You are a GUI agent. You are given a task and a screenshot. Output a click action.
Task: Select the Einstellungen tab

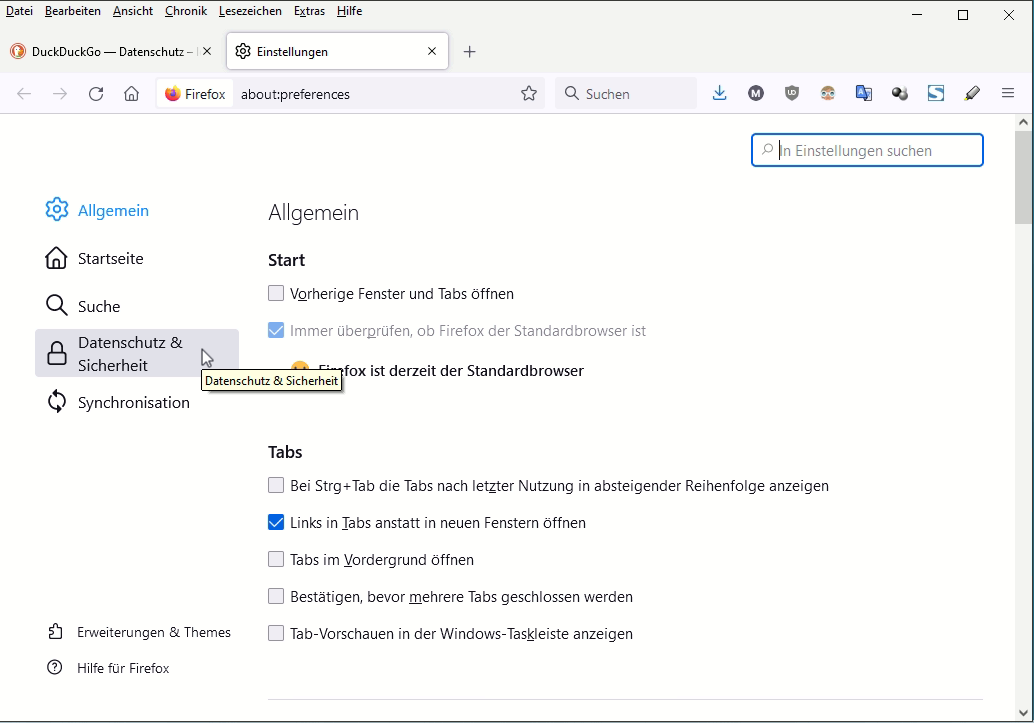[x=338, y=51]
